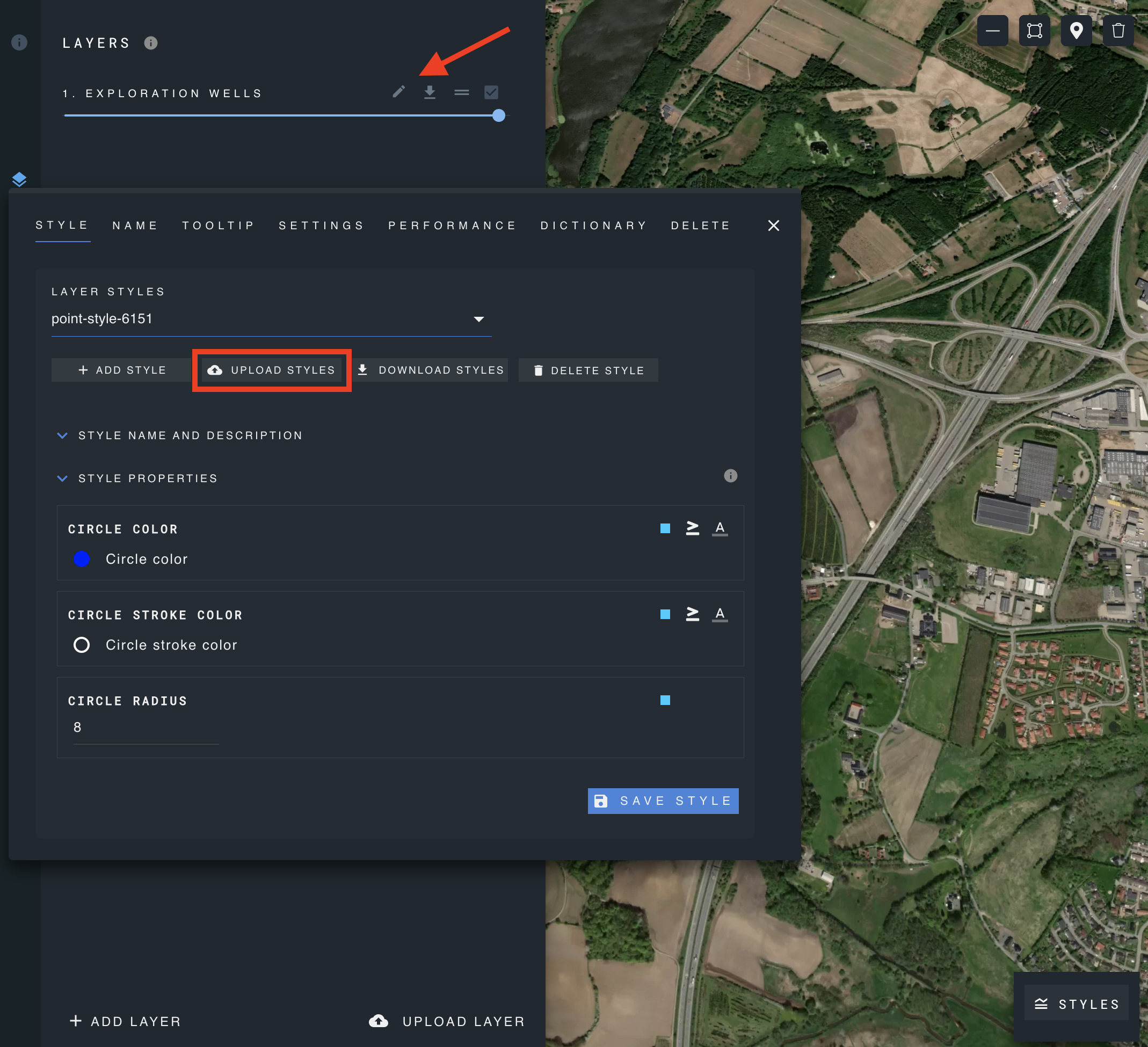
Task: Open the layers stack icon in sidebar
Action: tap(19, 179)
